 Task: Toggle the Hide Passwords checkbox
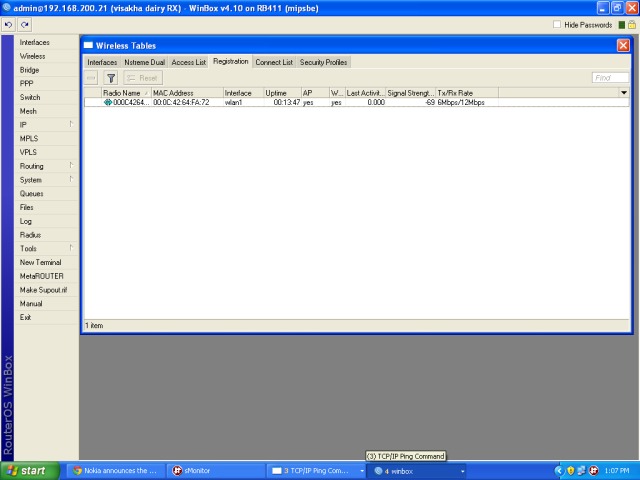557,24
